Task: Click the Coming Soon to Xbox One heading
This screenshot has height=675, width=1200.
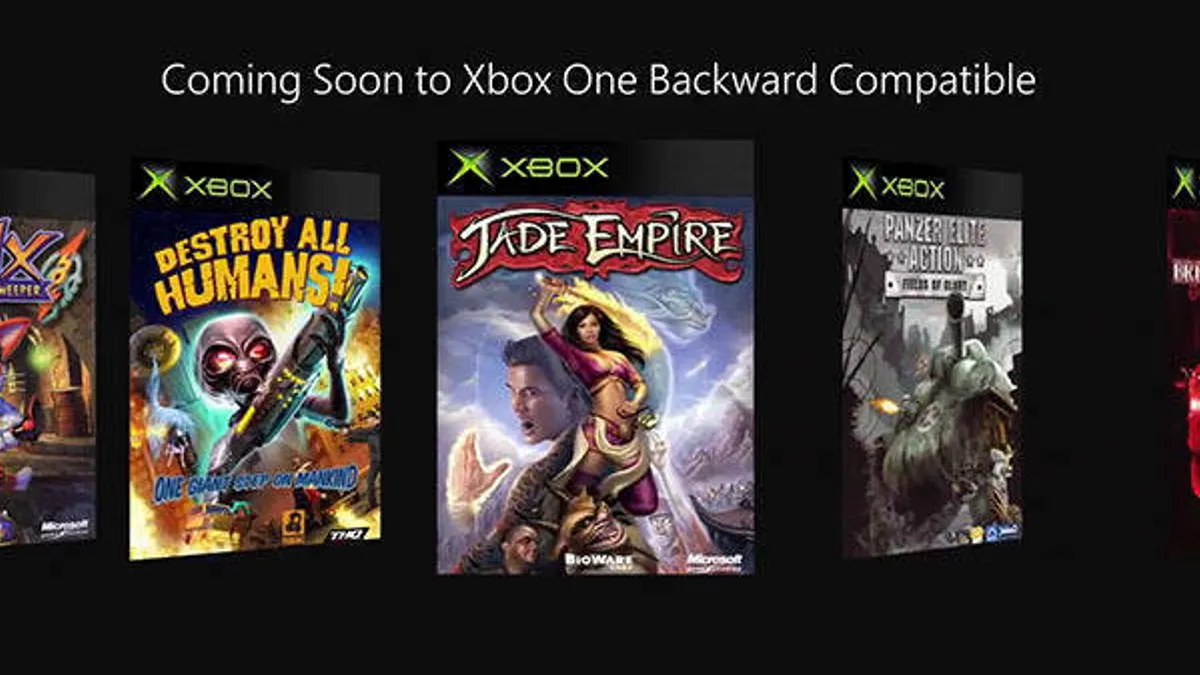Action: [x=598, y=81]
